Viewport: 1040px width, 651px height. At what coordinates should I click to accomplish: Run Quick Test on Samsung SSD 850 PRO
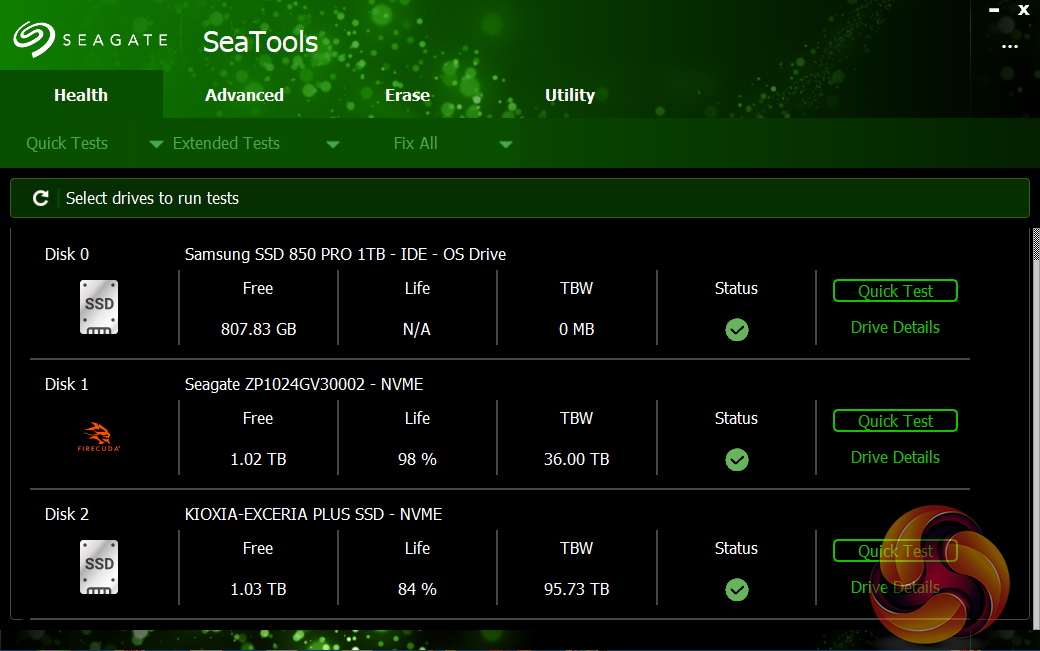click(x=895, y=291)
